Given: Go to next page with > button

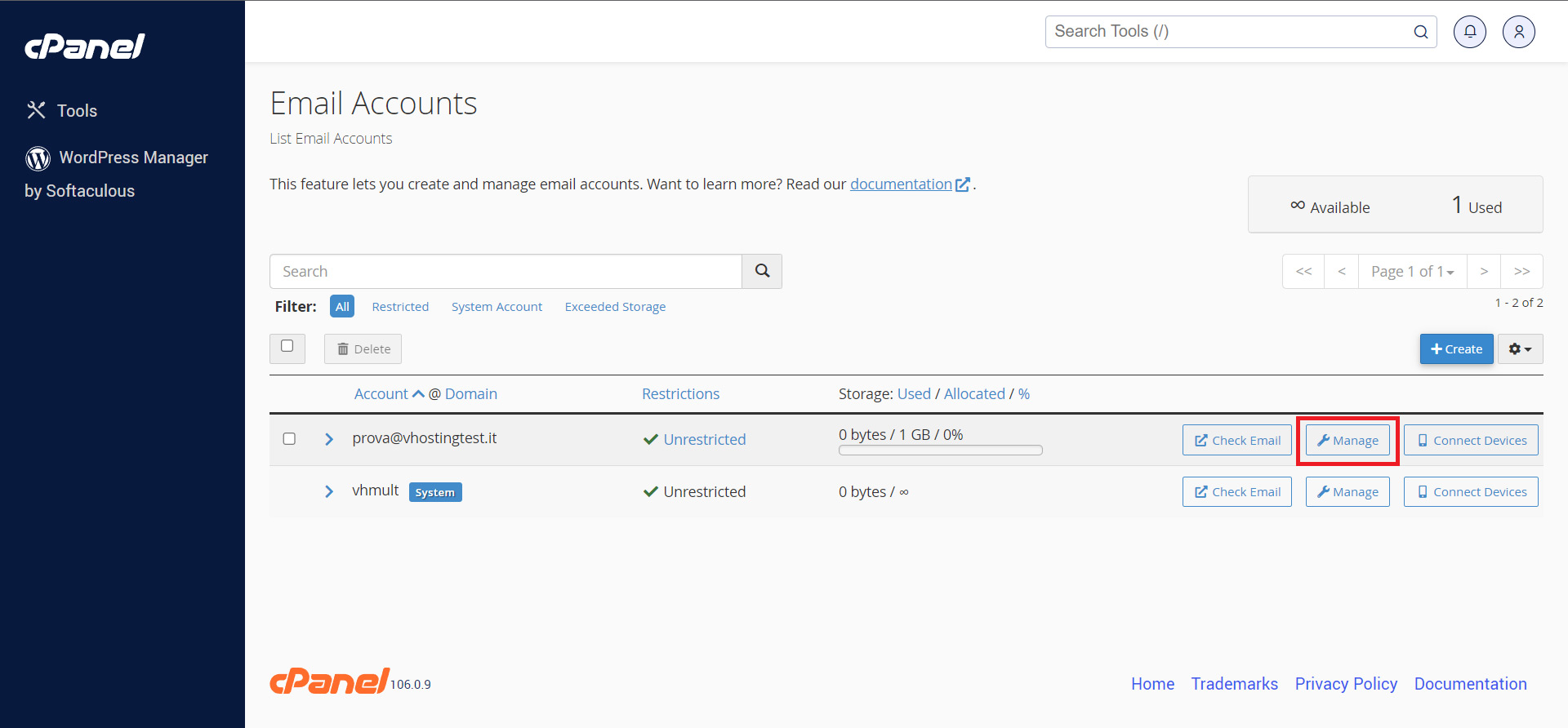Looking at the screenshot, I should (1484, 271).
